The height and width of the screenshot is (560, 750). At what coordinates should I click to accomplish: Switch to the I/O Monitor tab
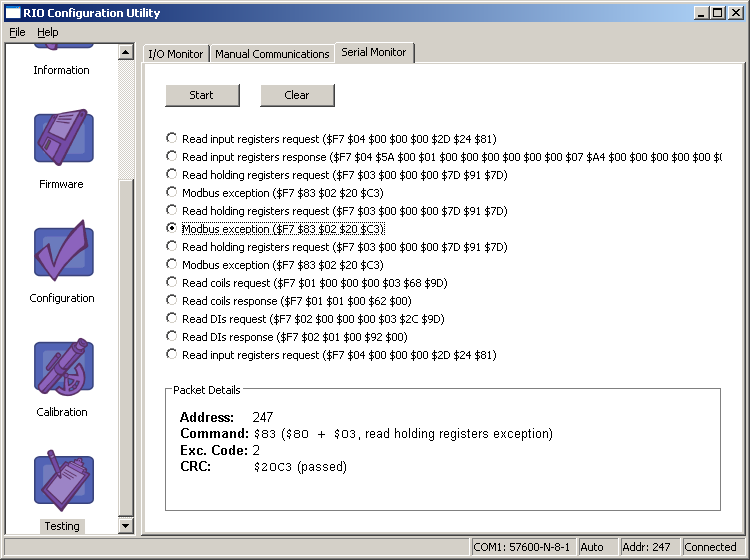(175, 54)
